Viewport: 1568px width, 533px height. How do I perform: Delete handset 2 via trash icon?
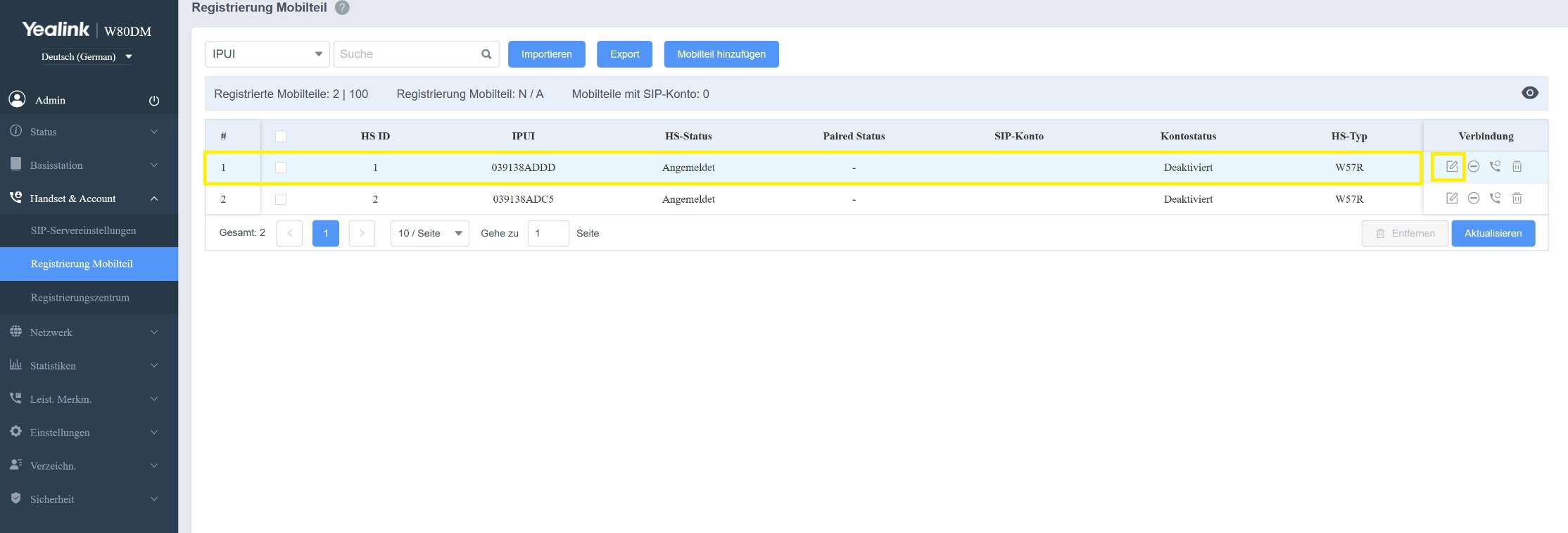click(x=1517, y=199)
